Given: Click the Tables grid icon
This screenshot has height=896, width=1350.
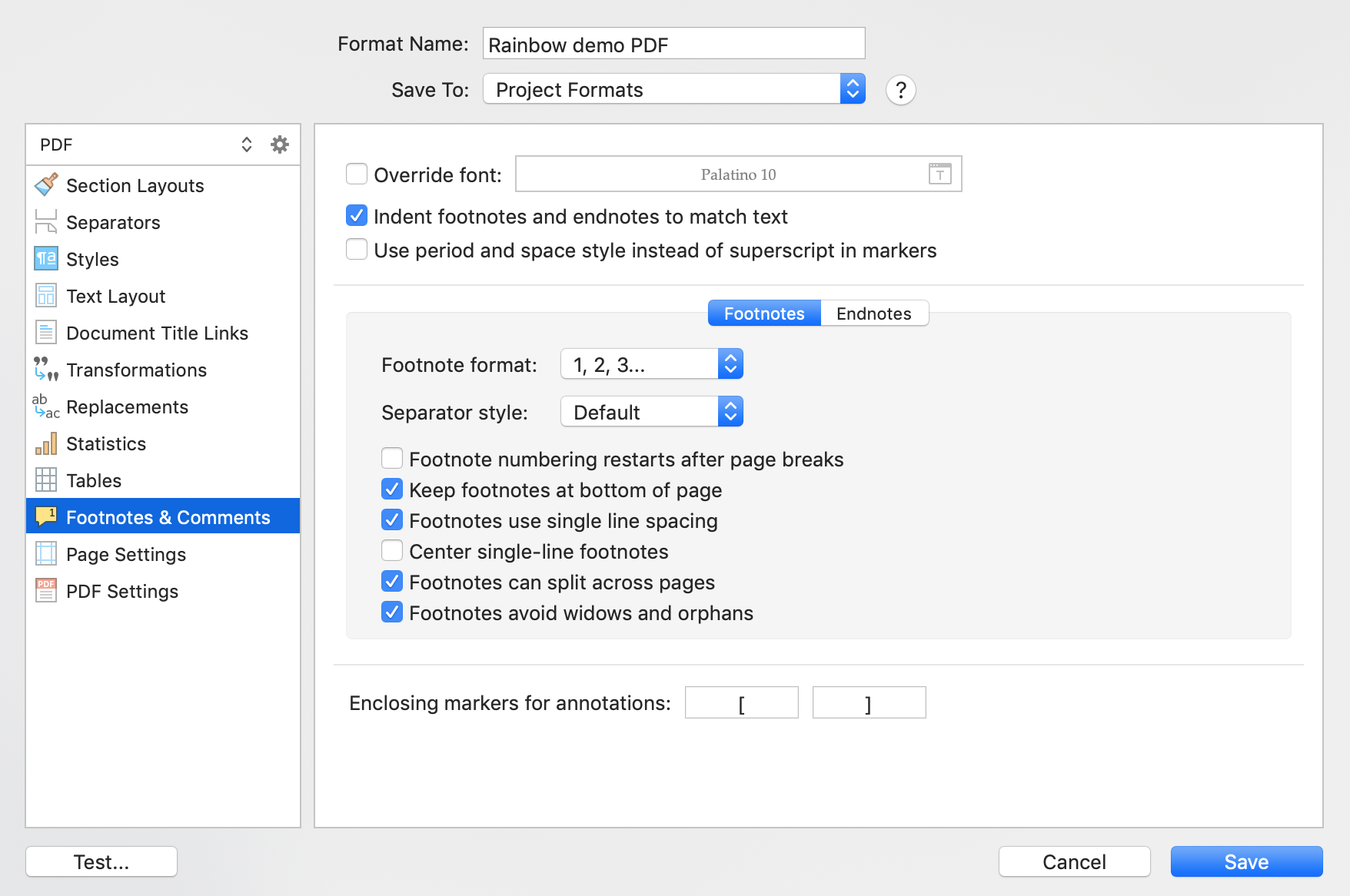Looking at the screenshot, I should pyautogui.click(x=46, y=480).
